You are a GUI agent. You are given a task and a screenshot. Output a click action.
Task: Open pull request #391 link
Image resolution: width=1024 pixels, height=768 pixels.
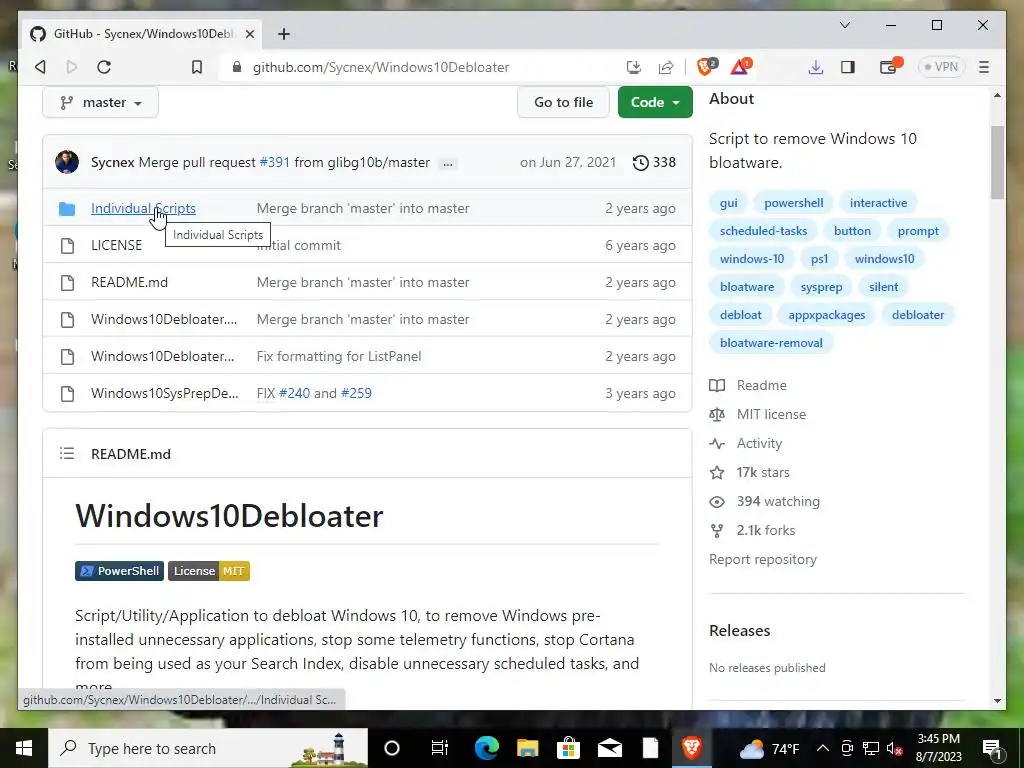[x=274, y=162]
